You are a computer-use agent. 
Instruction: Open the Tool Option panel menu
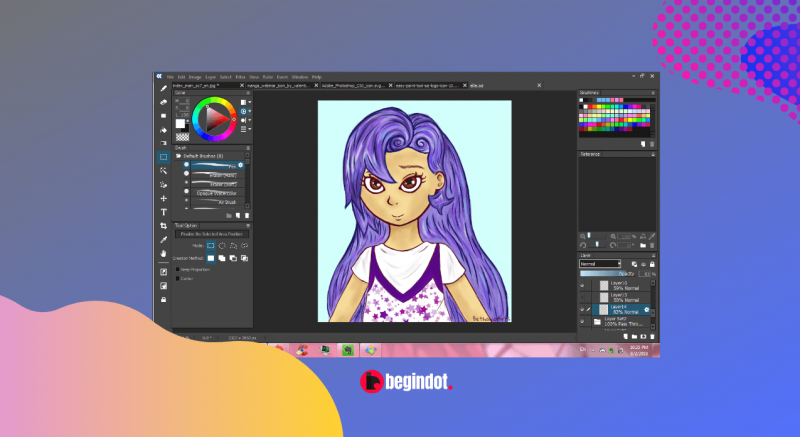(248, 225)
